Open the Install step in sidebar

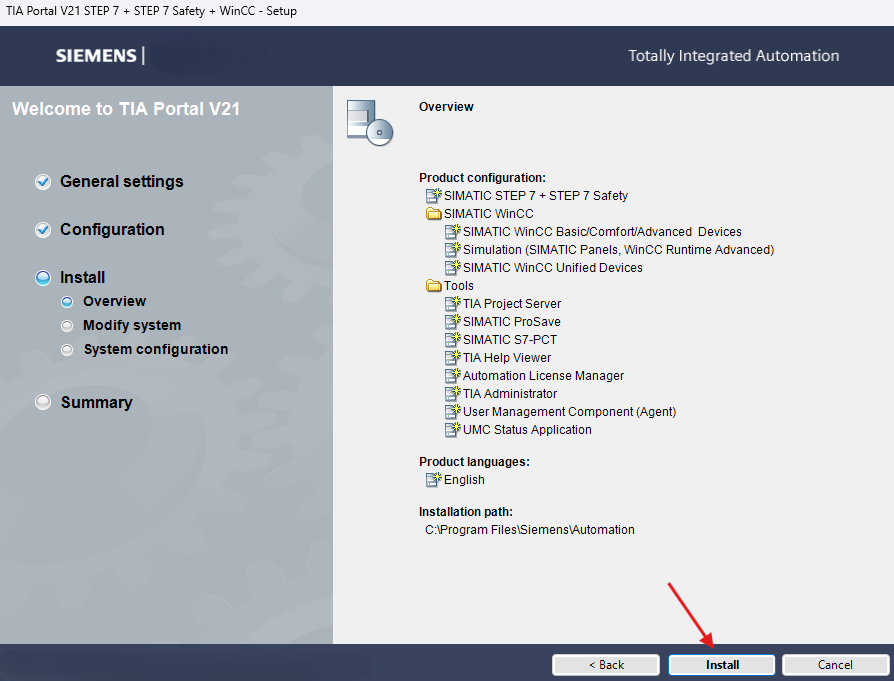tap(82, 278)
